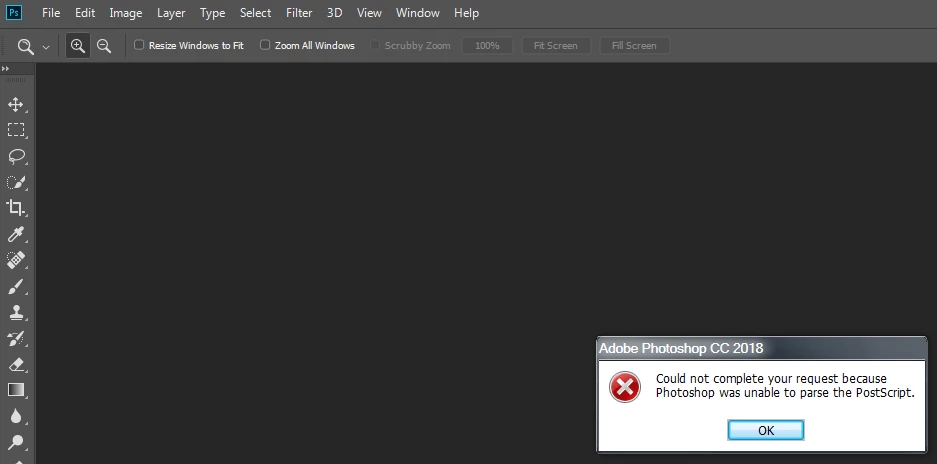Click the 100% zoom button

pos(487,45)
